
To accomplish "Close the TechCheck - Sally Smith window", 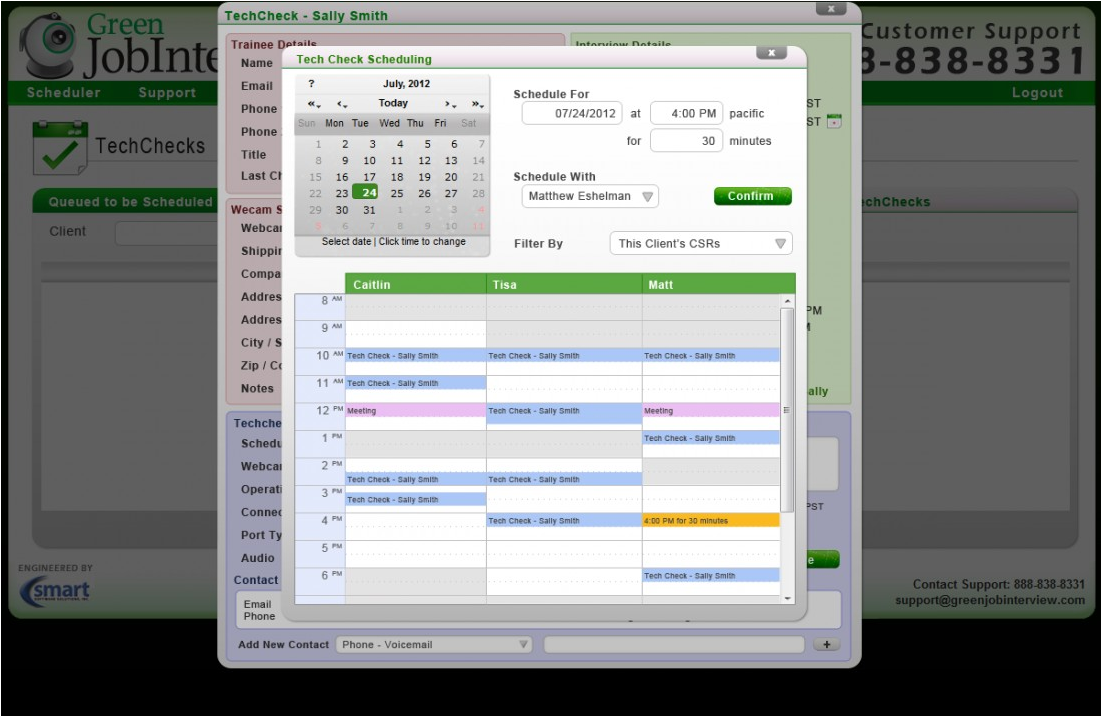I will [831, 9].
